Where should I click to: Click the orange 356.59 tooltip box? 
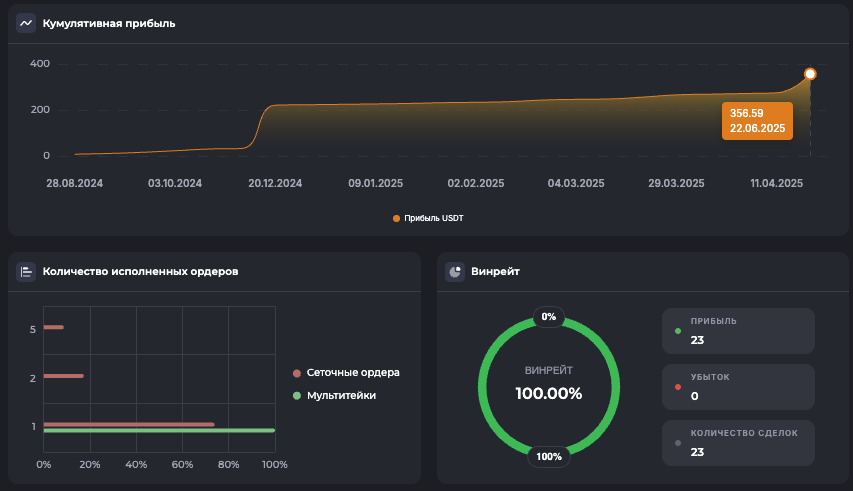(757, 121)
